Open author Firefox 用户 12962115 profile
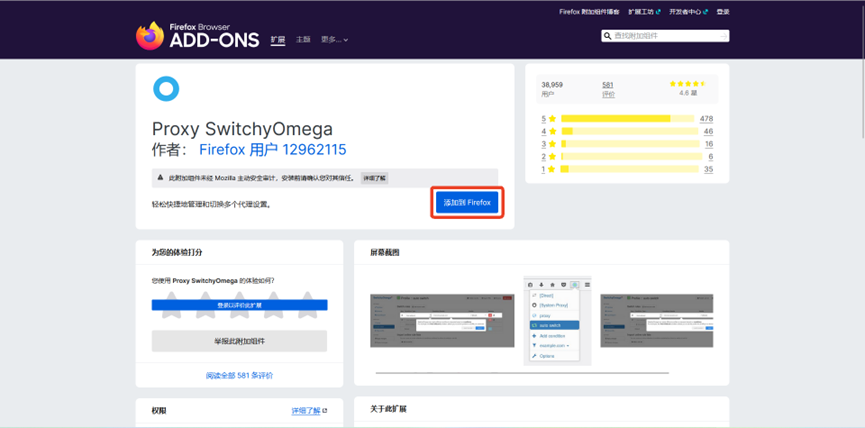 (273, 149)
